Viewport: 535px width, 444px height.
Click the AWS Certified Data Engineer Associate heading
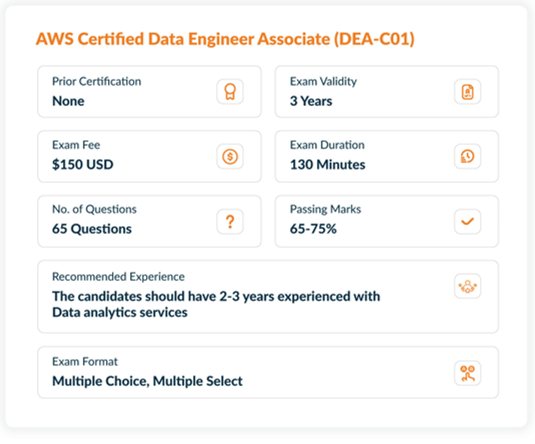coord(225,39)
